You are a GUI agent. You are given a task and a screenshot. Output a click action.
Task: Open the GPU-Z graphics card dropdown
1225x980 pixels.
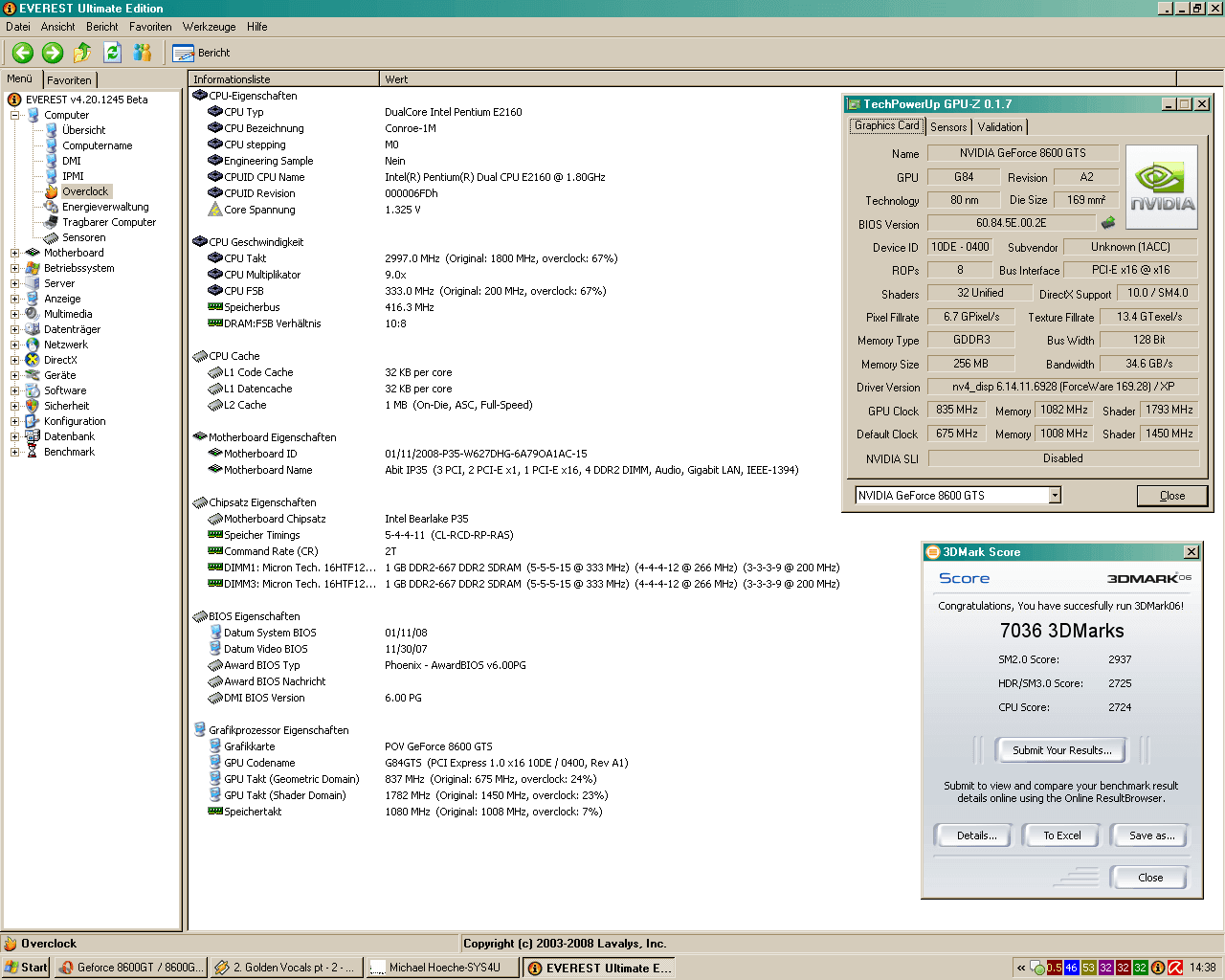[x=1055, y=495]
